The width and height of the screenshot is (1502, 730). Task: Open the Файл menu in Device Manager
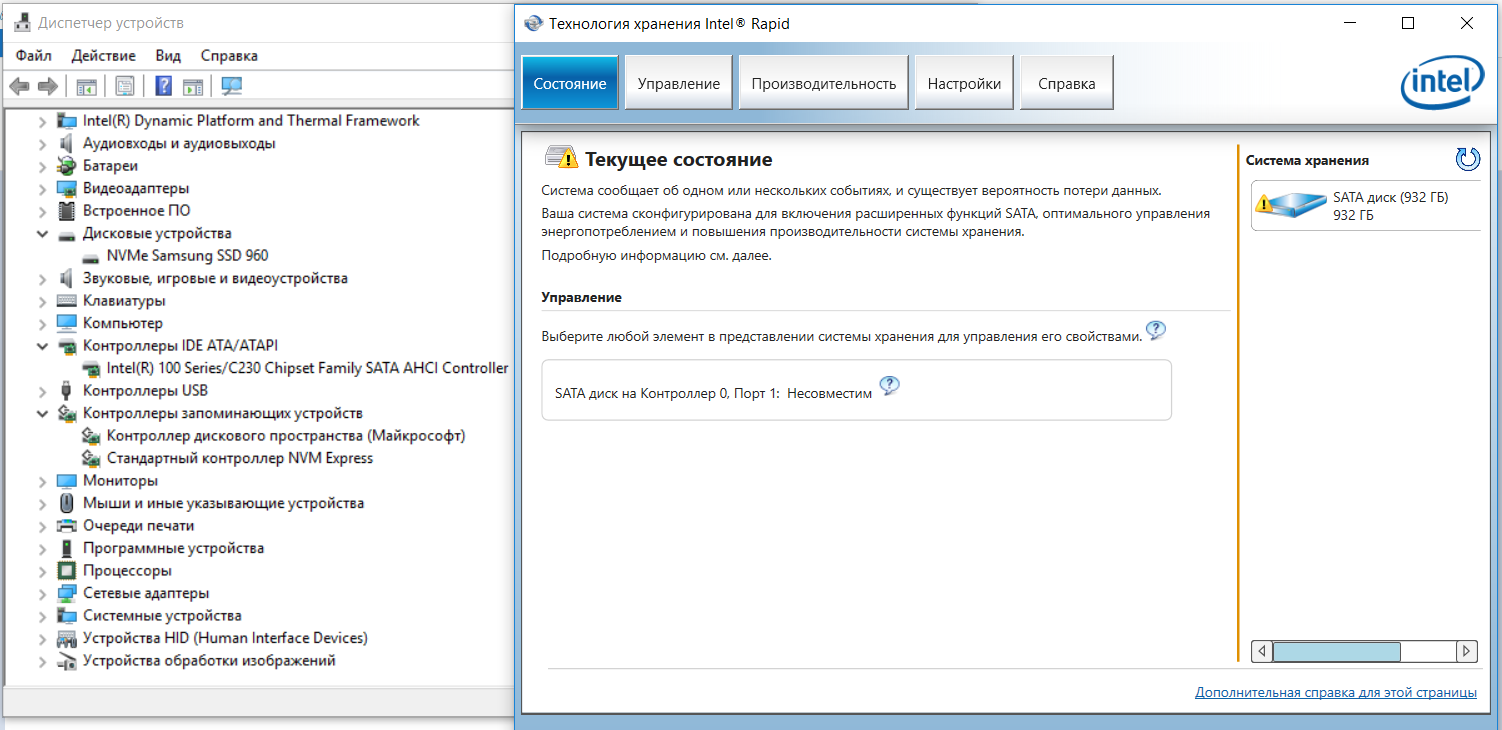pos(34,56)
